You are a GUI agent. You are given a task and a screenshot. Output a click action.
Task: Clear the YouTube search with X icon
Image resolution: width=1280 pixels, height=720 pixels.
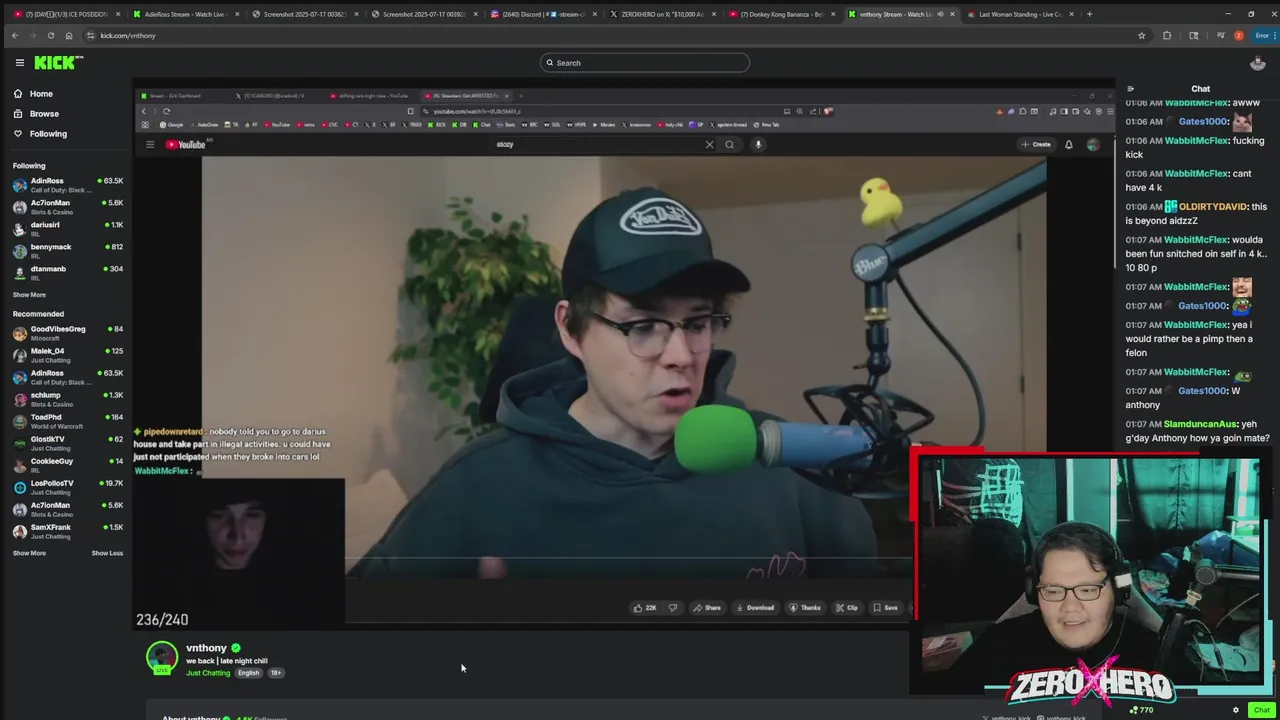[x=710, y=145]
